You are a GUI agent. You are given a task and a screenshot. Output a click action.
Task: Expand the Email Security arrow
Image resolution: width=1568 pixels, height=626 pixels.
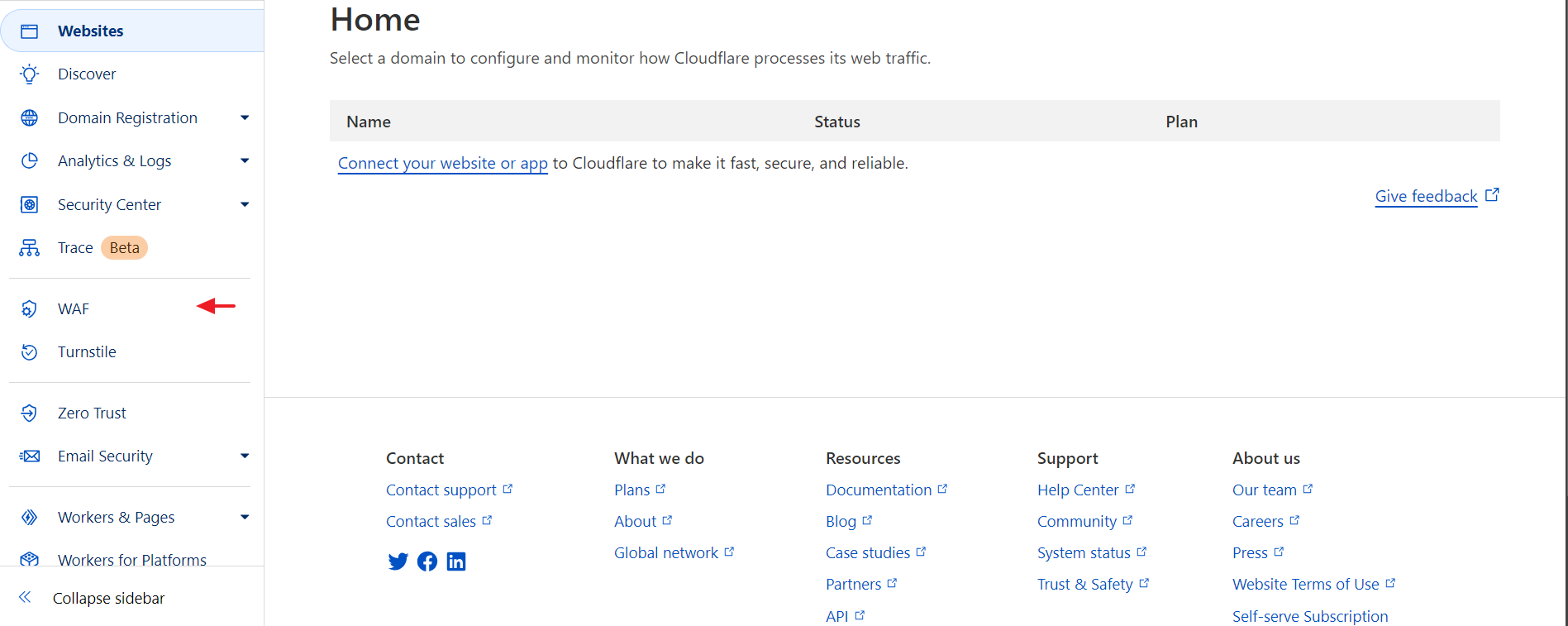[x=245, y=456]
